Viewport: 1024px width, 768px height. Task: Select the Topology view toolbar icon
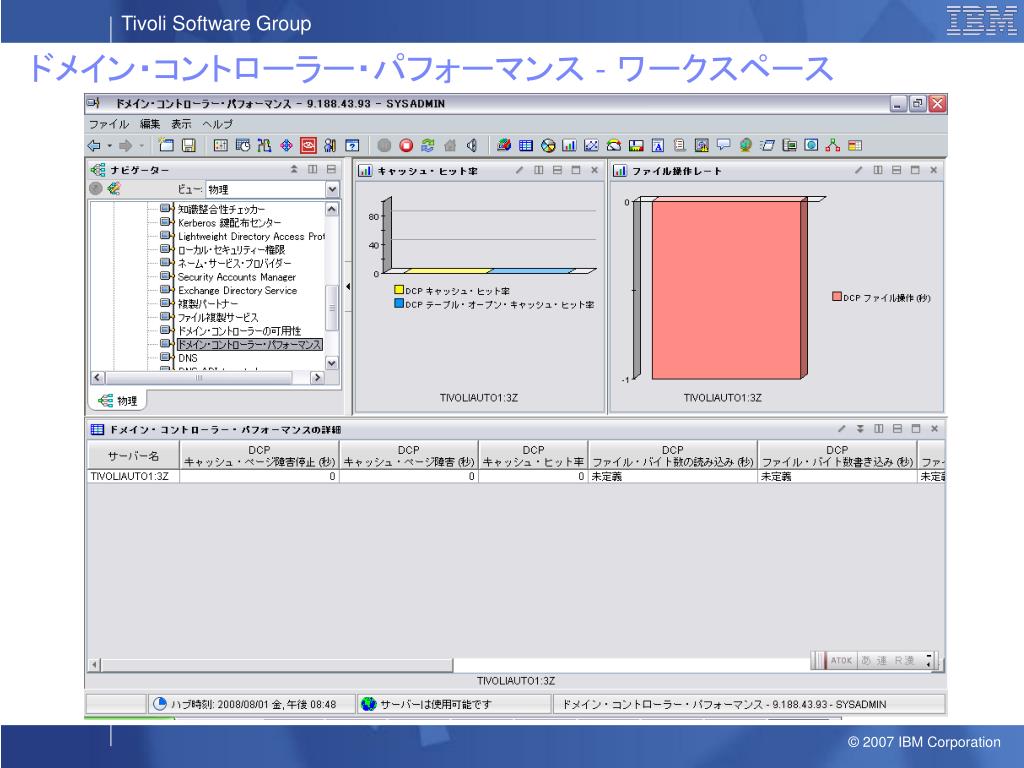[x=833, y=146]
